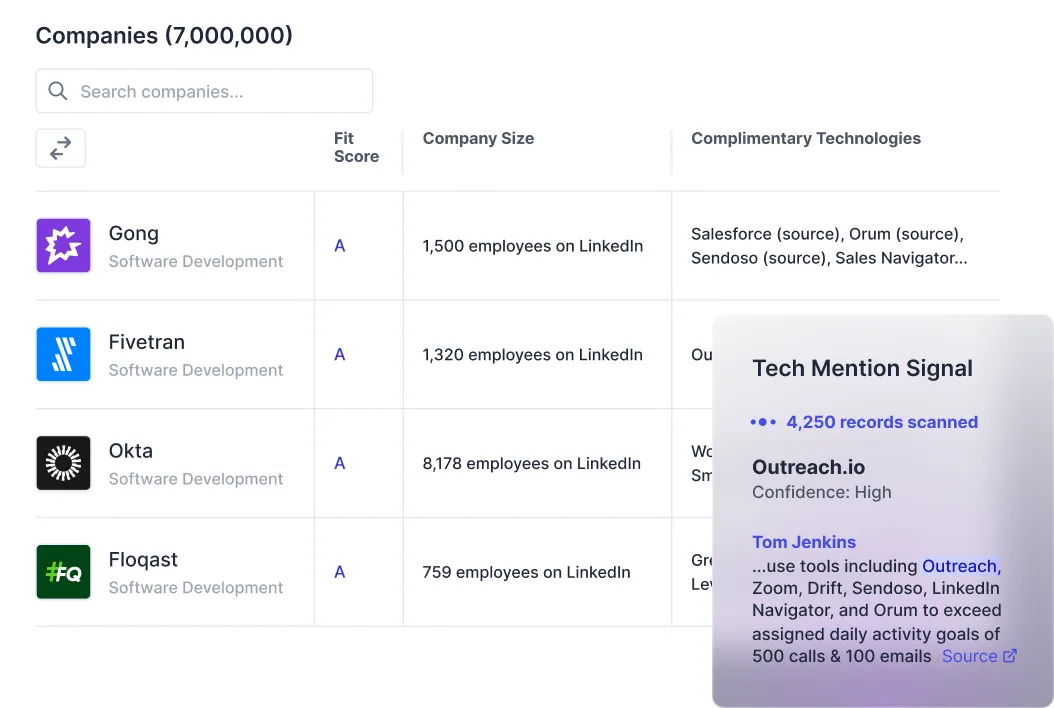Click Floqast's fit score A
1054x708 pixels.
339,573
